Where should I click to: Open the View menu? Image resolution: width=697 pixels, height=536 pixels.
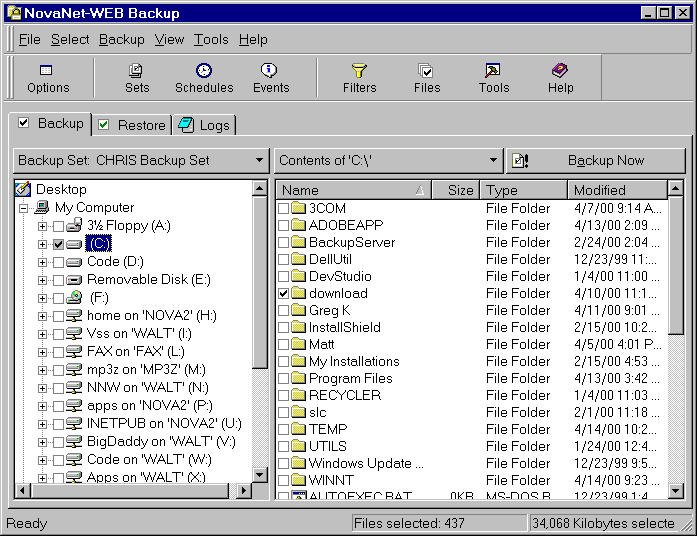[169, 40]
